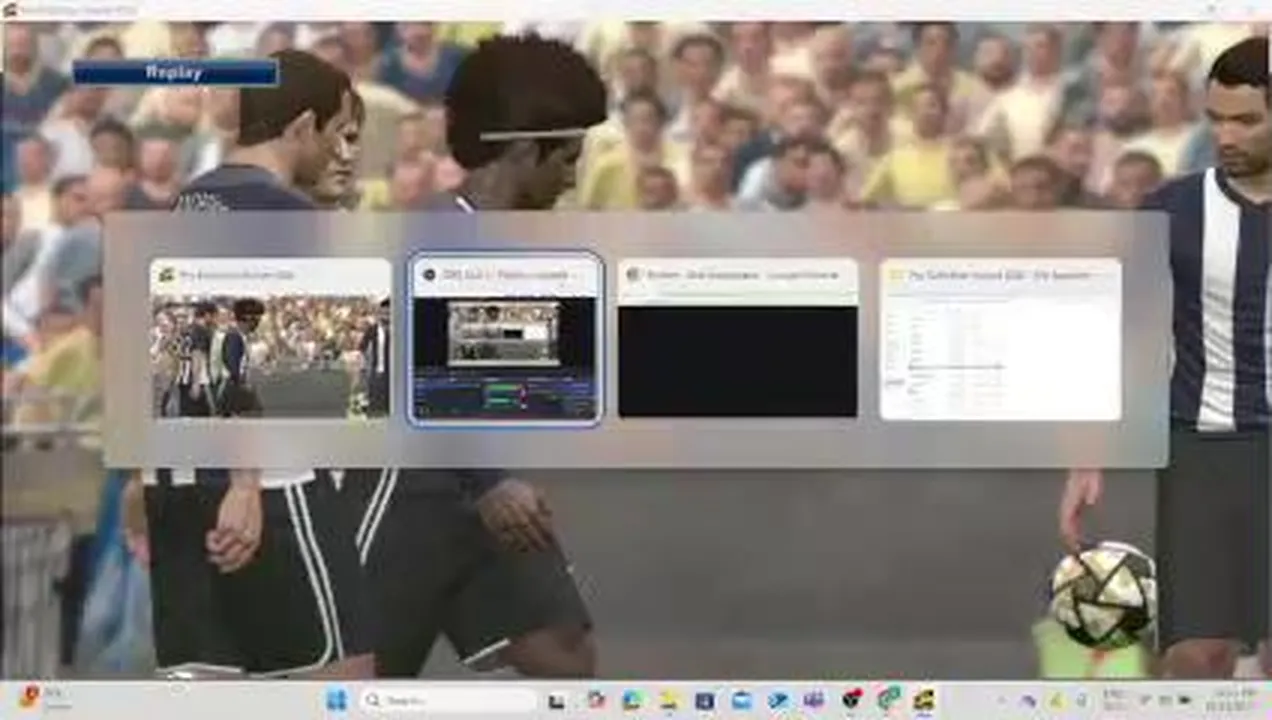This screenshot has width=1272, height=720.
Task: Open the yellow File Explorer taskbar icon
Action: click(668, 700)
